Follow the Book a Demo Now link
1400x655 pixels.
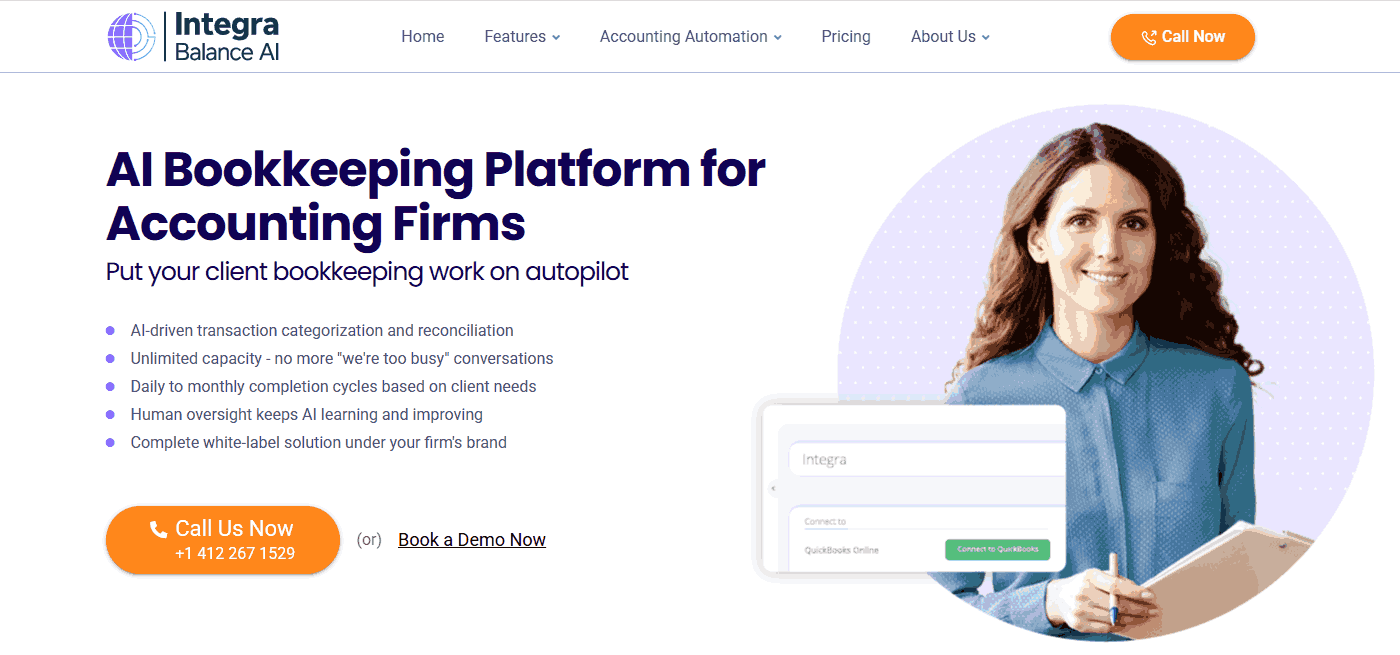[x=472, y=540]
